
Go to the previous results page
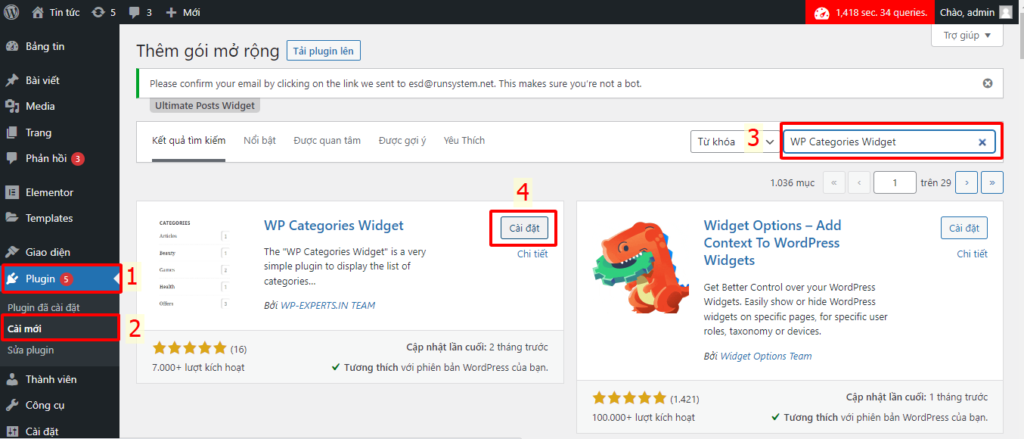point(859,184)
